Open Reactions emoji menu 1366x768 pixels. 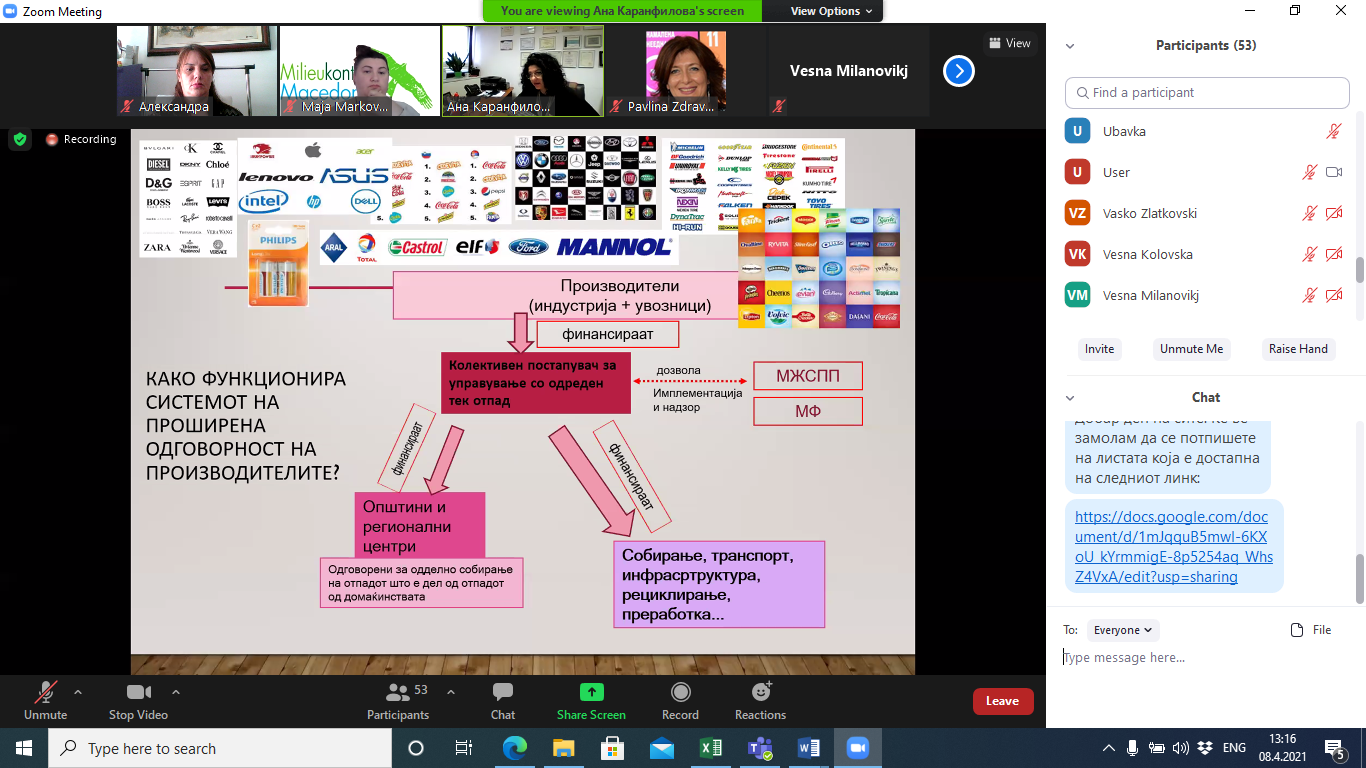click(x=760, y=700)
